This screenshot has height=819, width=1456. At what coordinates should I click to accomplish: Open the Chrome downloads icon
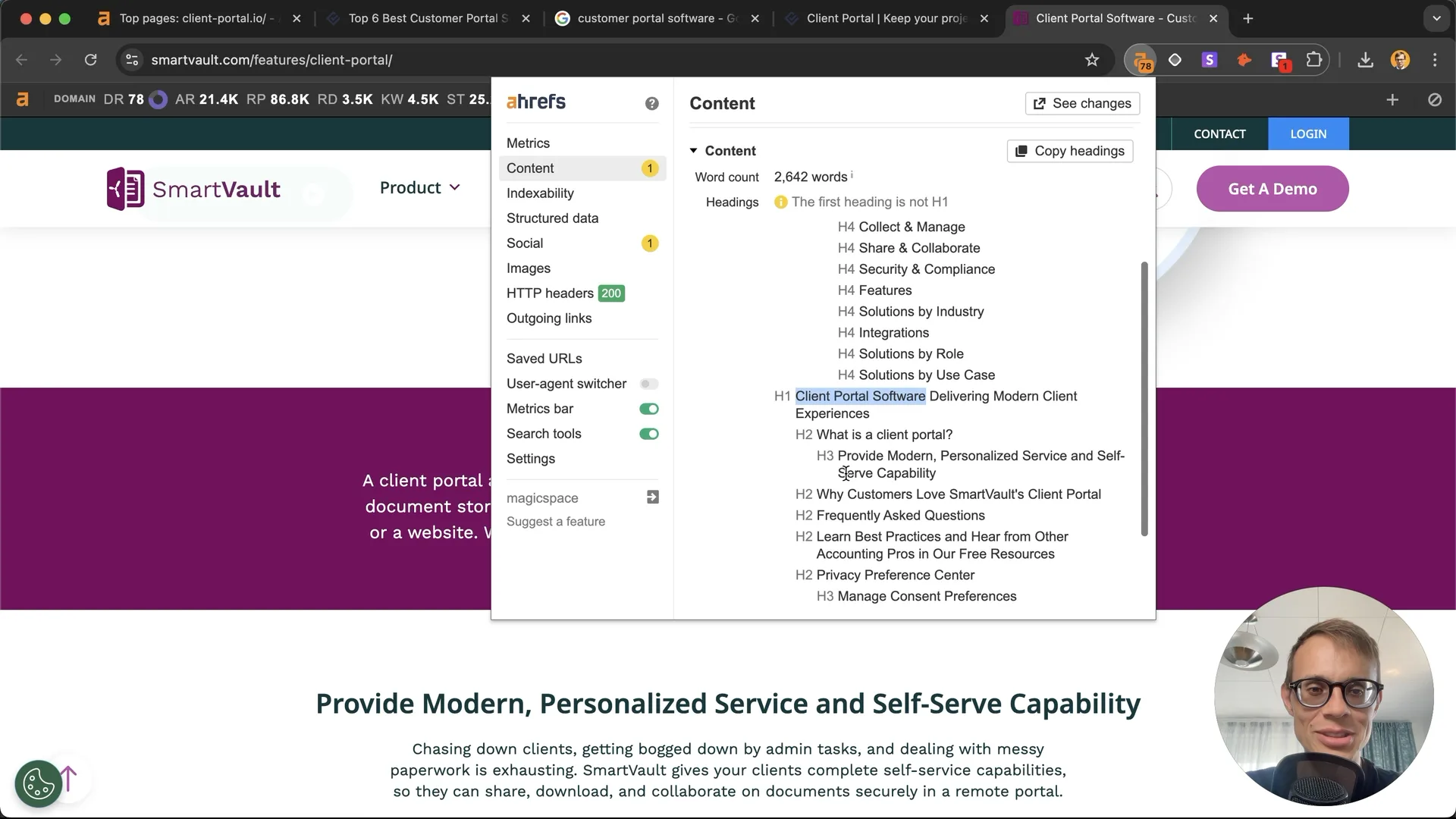[1365, 60]
